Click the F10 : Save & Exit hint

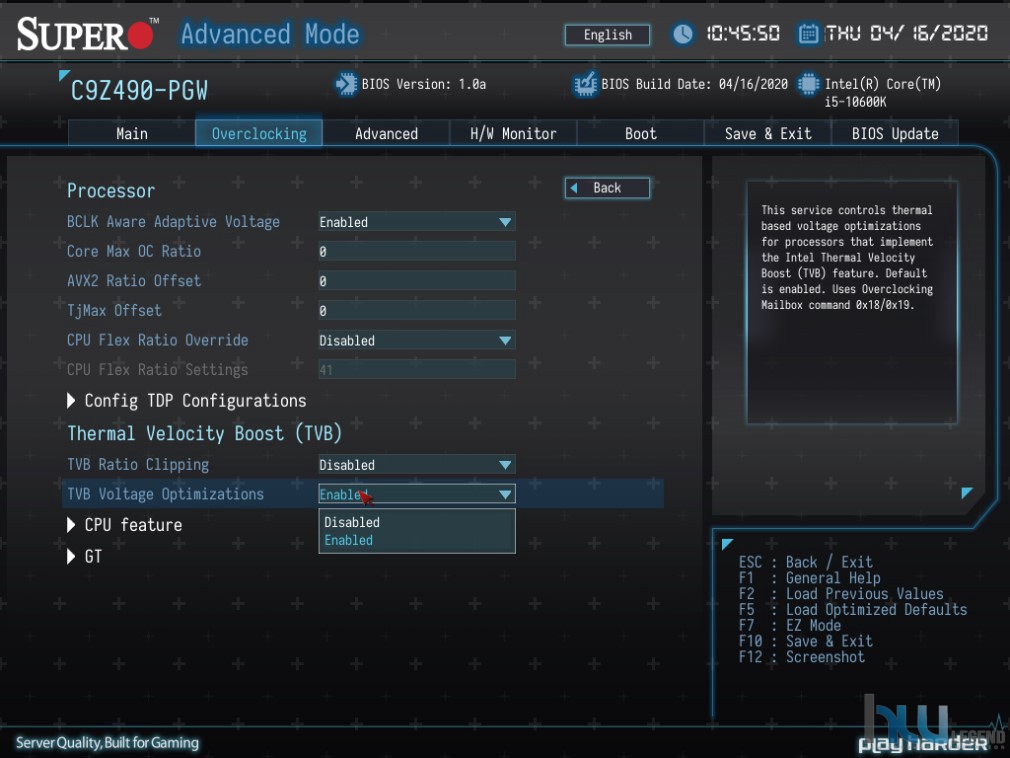[806, 641]
